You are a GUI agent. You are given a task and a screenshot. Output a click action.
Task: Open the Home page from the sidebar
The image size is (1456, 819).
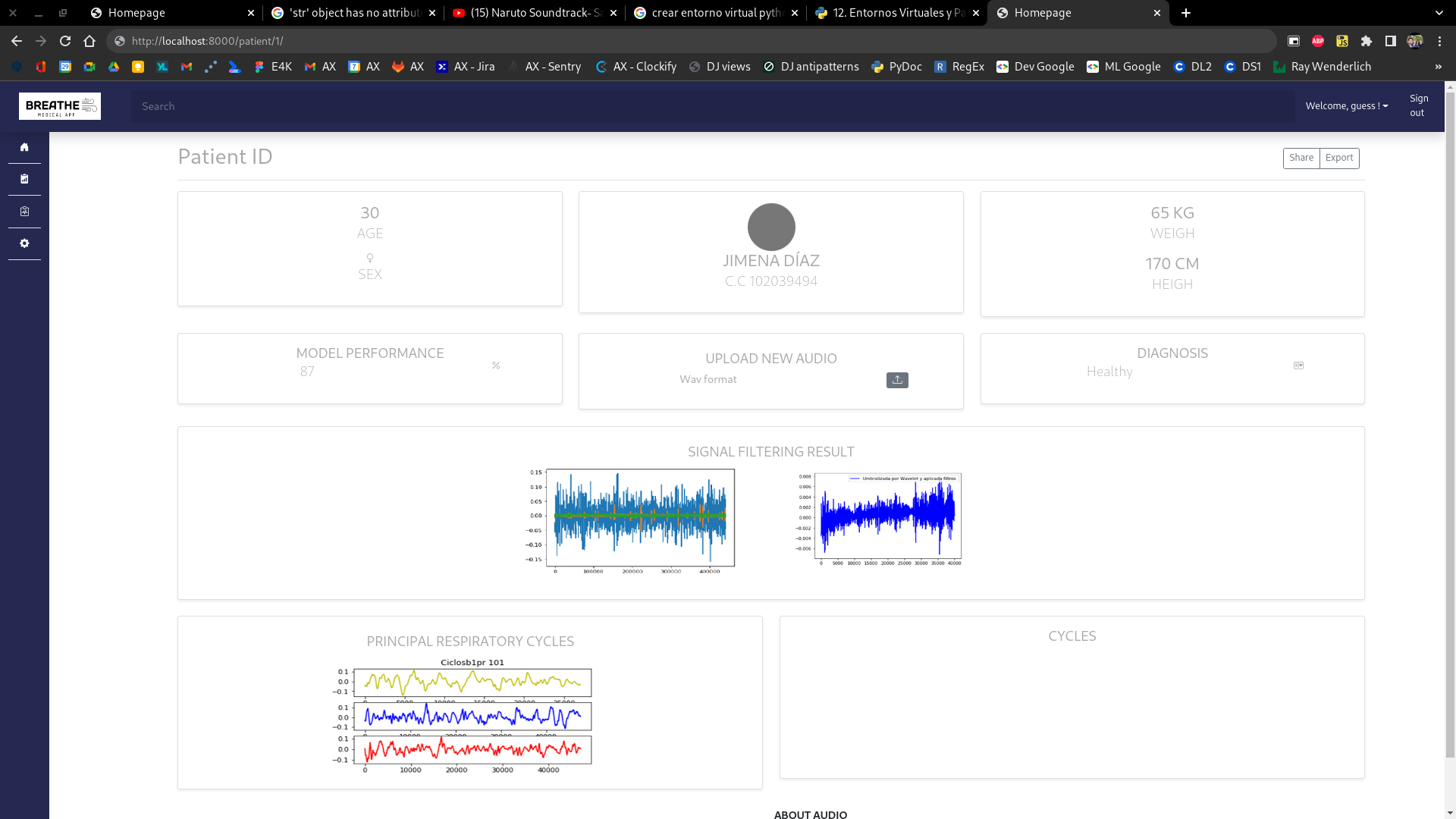point(24,147)
